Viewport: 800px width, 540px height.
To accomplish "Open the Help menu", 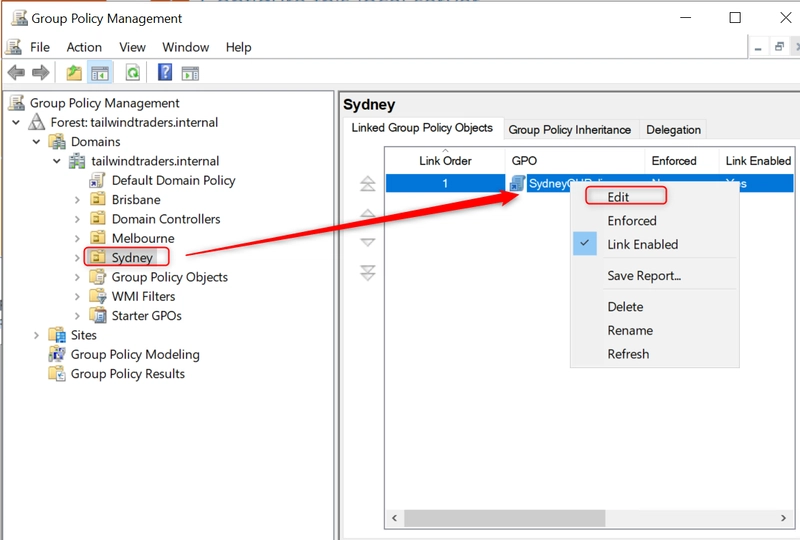I will 239,47.
